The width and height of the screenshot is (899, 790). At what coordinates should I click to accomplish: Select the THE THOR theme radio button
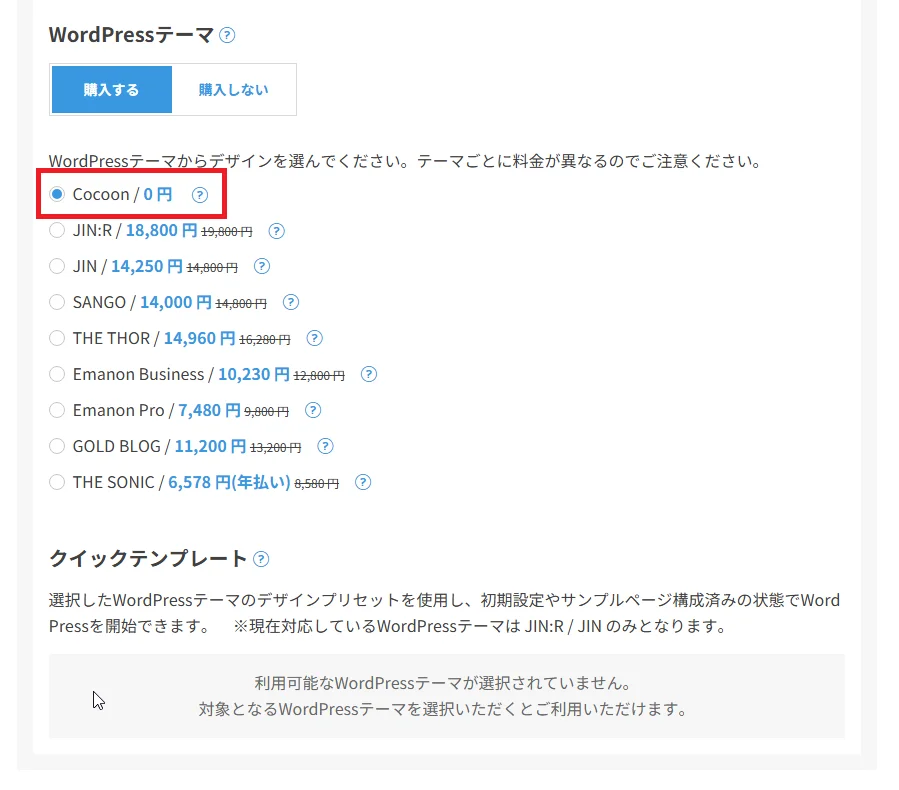[x=57, y=338]
